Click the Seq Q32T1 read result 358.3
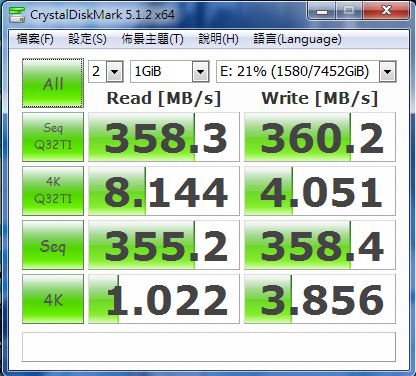The image size is (416, 376). pyautogui.click(x=164, y=137)
